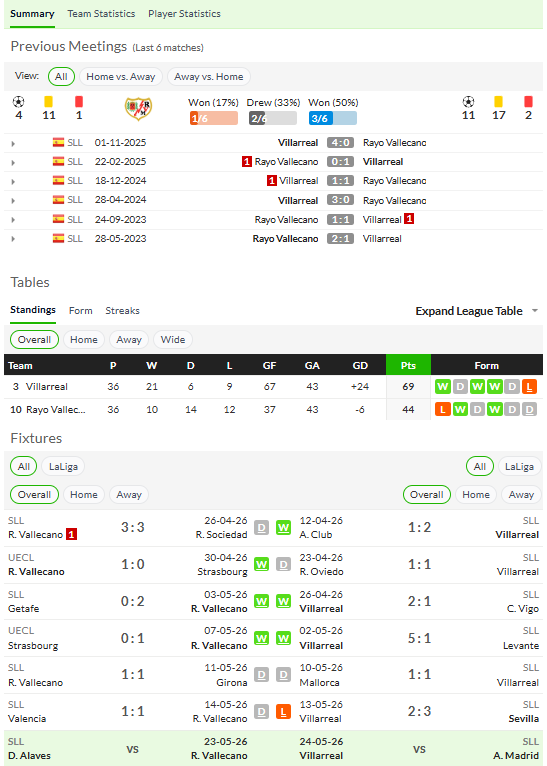Click the Spain flag beside 01-11-2025 match
Screen dimensions: 547x766
point(59,143)
